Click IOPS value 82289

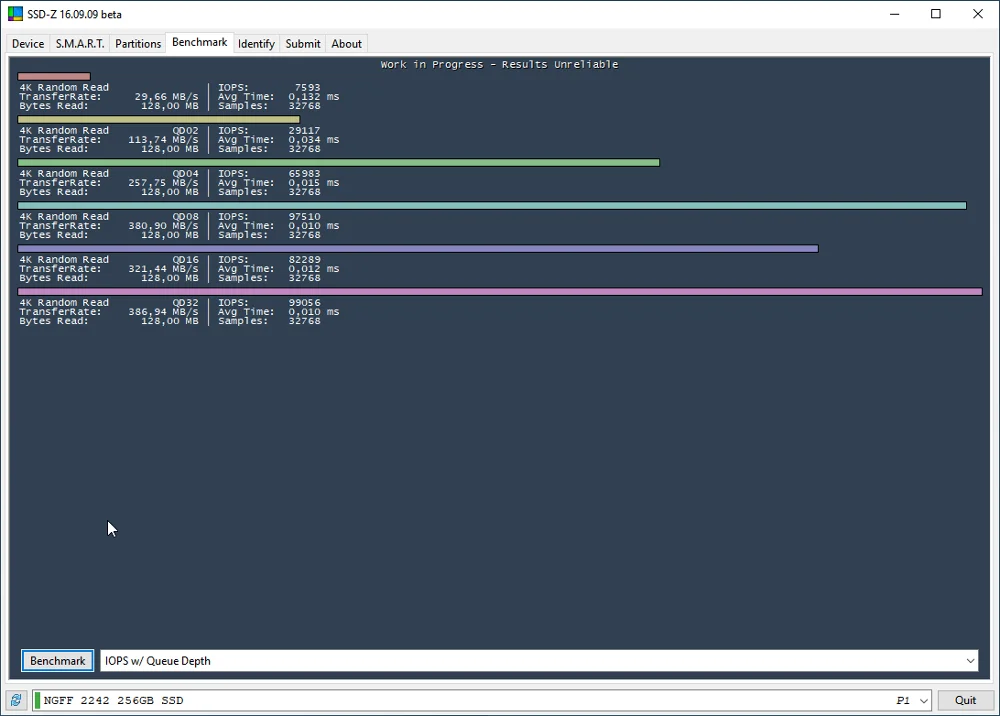[304, 259]
